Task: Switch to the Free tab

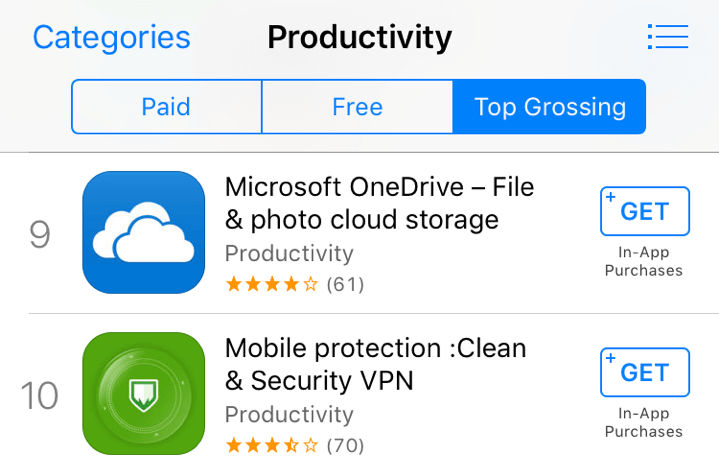Action: [x=357, y=107]
